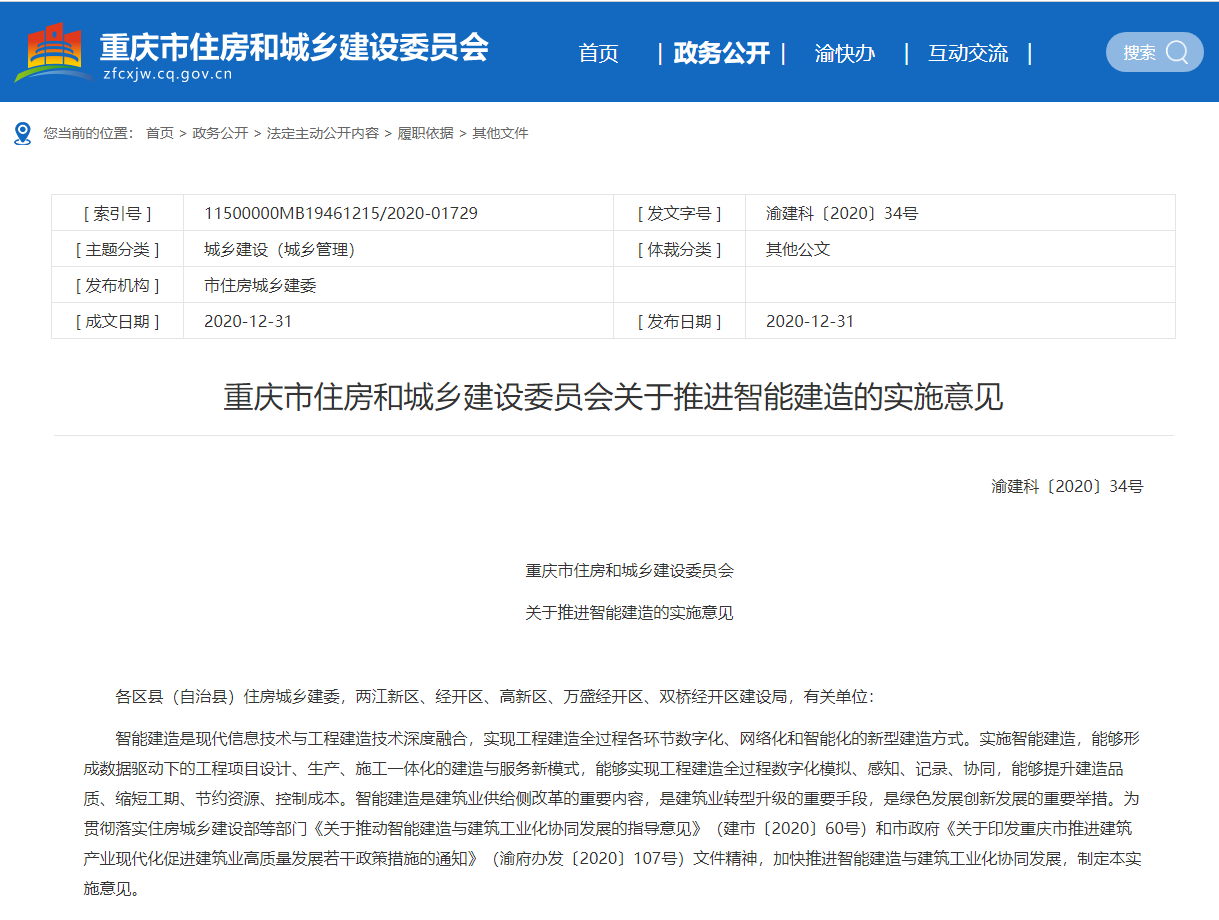Click the magnifier icon in search button
1219x920 pixels.
(x=1177, y=52)
